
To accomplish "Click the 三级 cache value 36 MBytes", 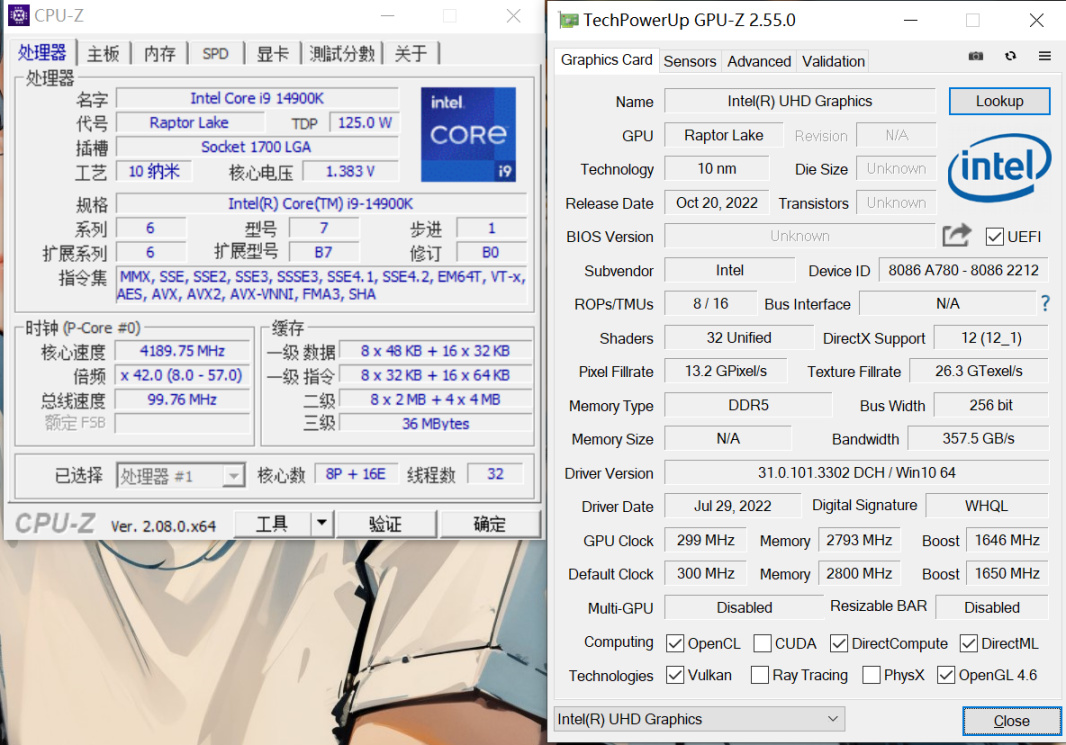I will click(435, 423).
